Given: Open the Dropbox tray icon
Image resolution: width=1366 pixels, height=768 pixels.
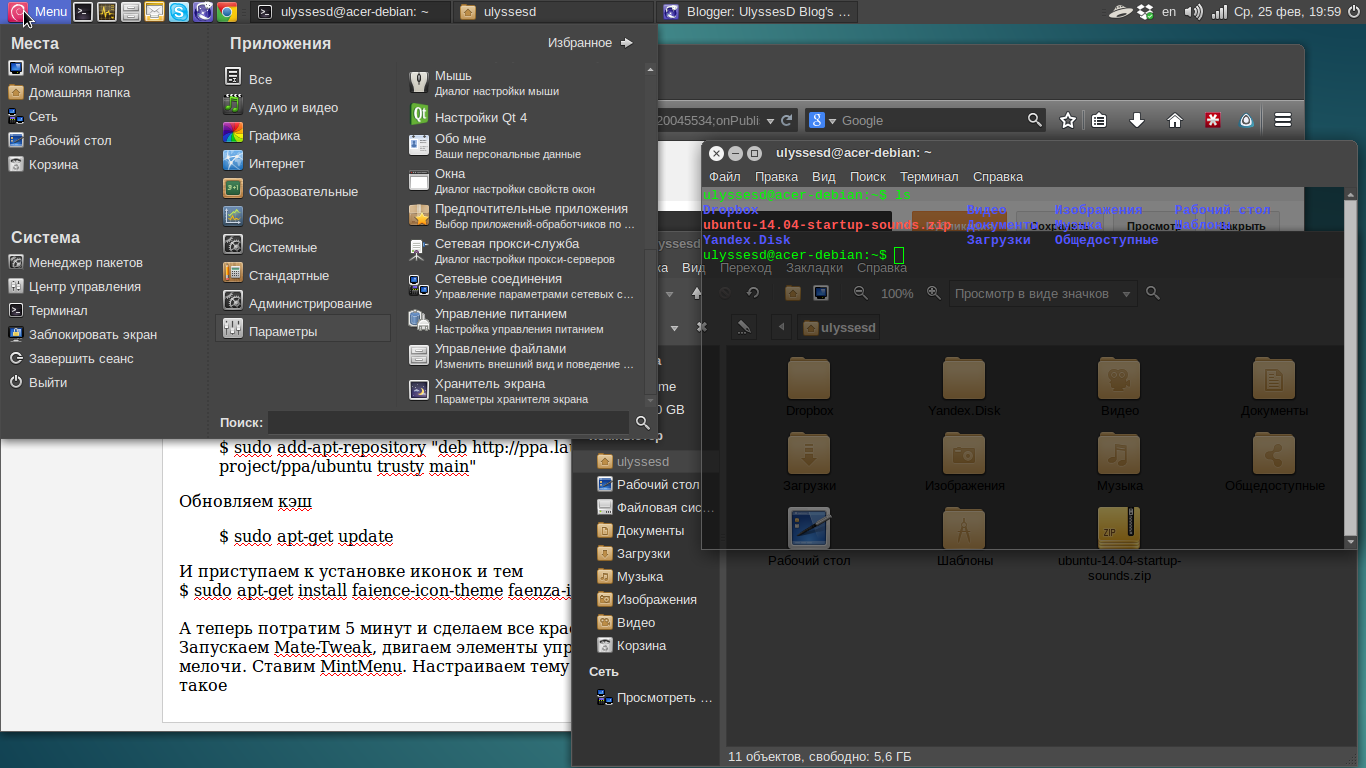Looking at the screenshot, I should coord(1145,12).
